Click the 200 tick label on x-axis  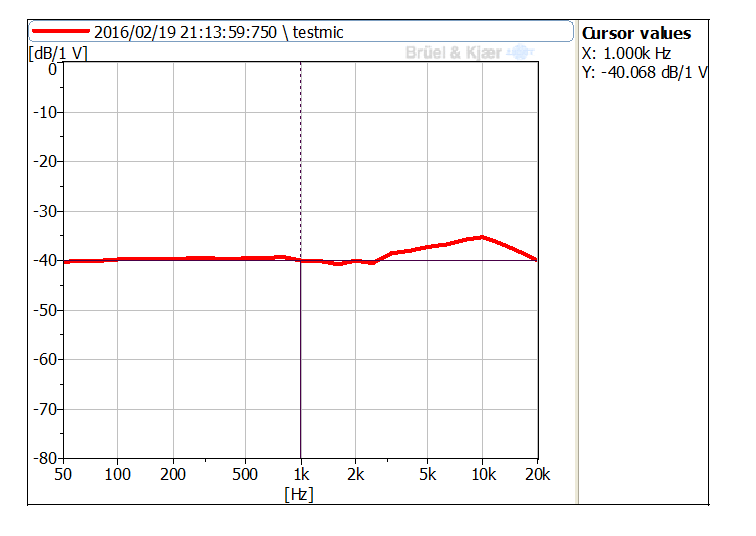click(x=173, y=475)
